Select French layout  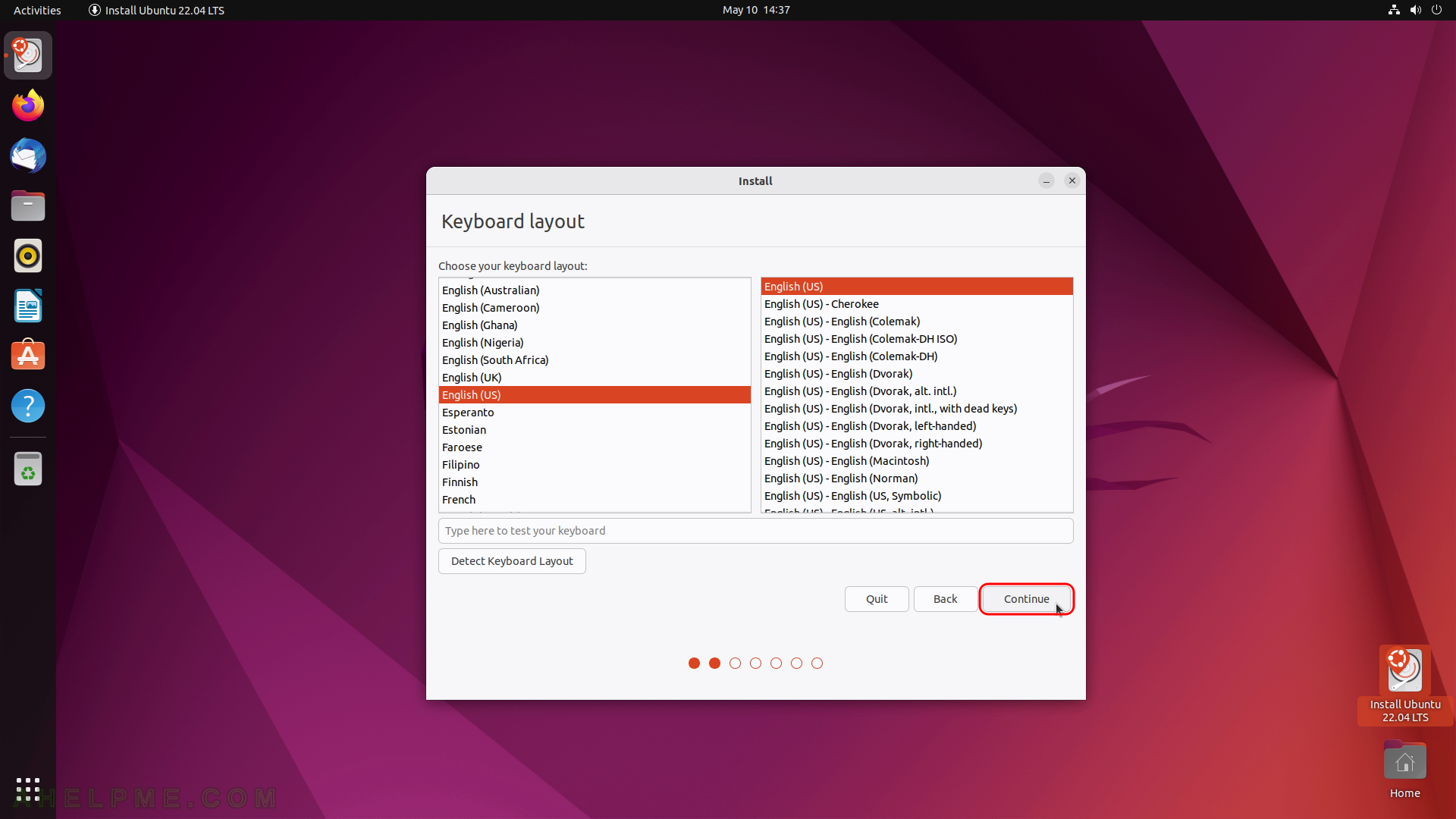(x=595, y=500)
